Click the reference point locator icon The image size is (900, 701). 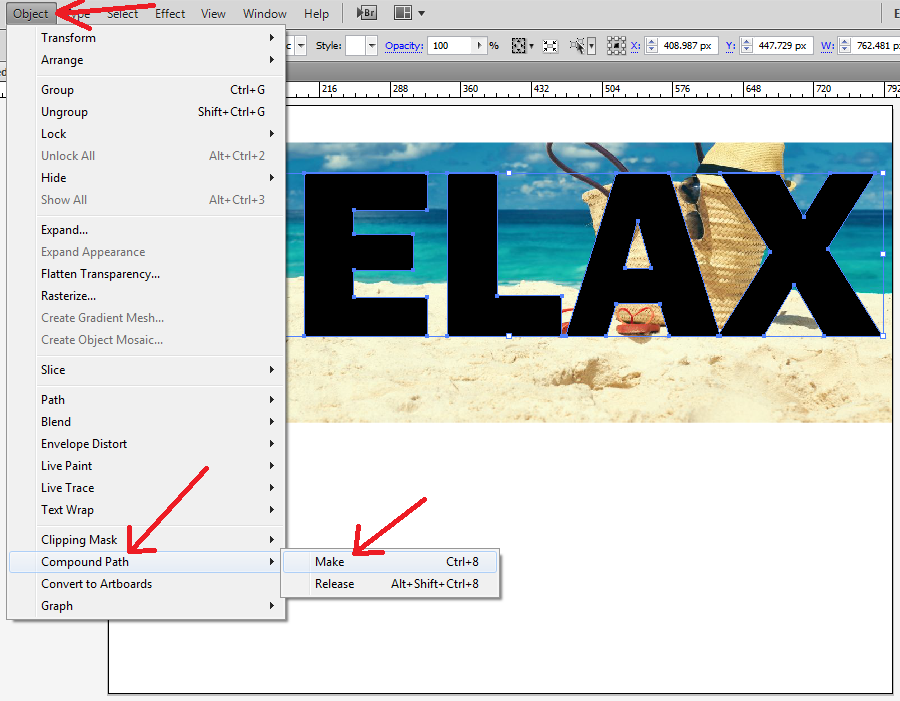616,45
